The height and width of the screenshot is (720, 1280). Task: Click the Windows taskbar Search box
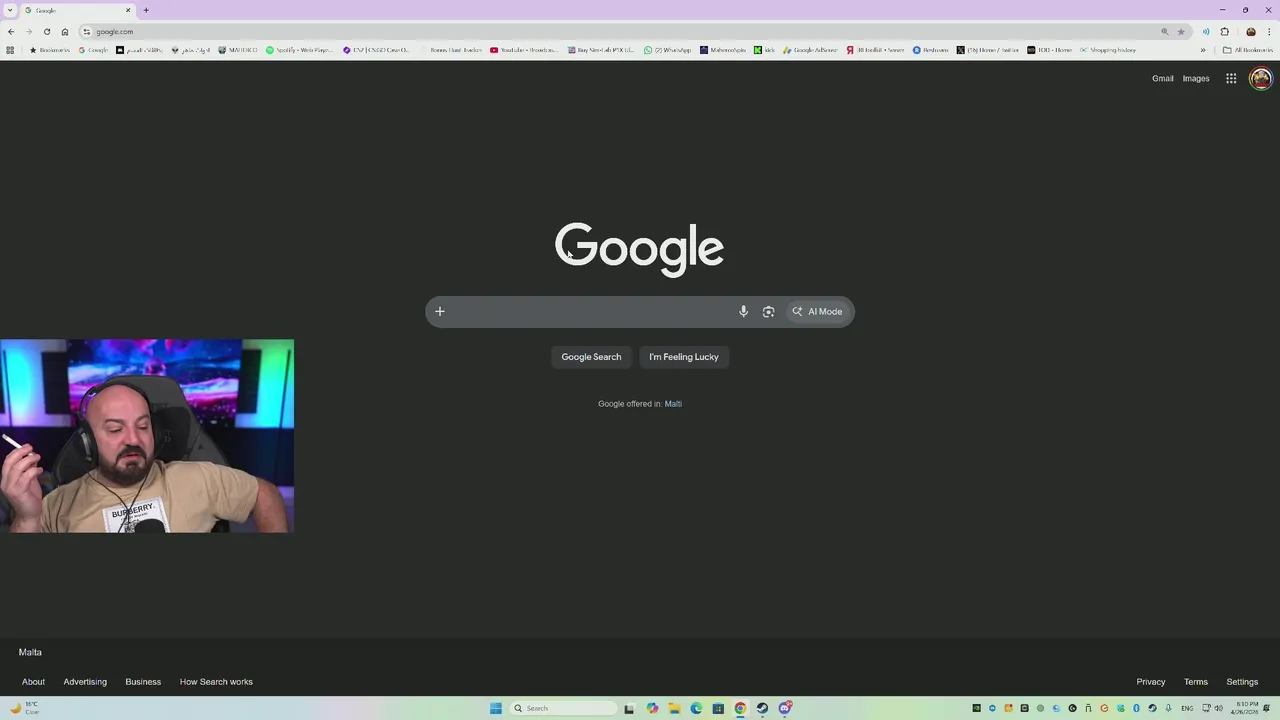565,708
